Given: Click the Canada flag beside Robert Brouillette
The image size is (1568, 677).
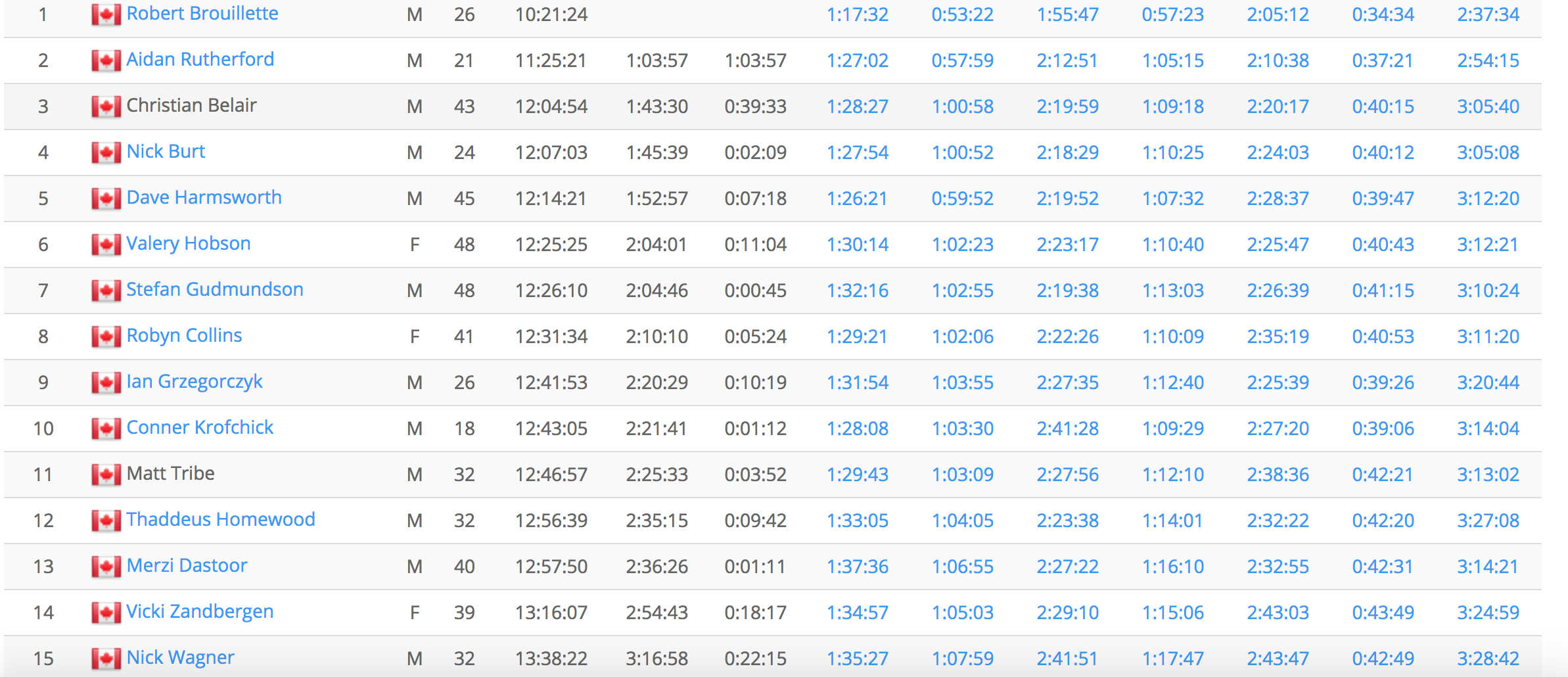Looking at the screenshot, I should coord(106,14).
